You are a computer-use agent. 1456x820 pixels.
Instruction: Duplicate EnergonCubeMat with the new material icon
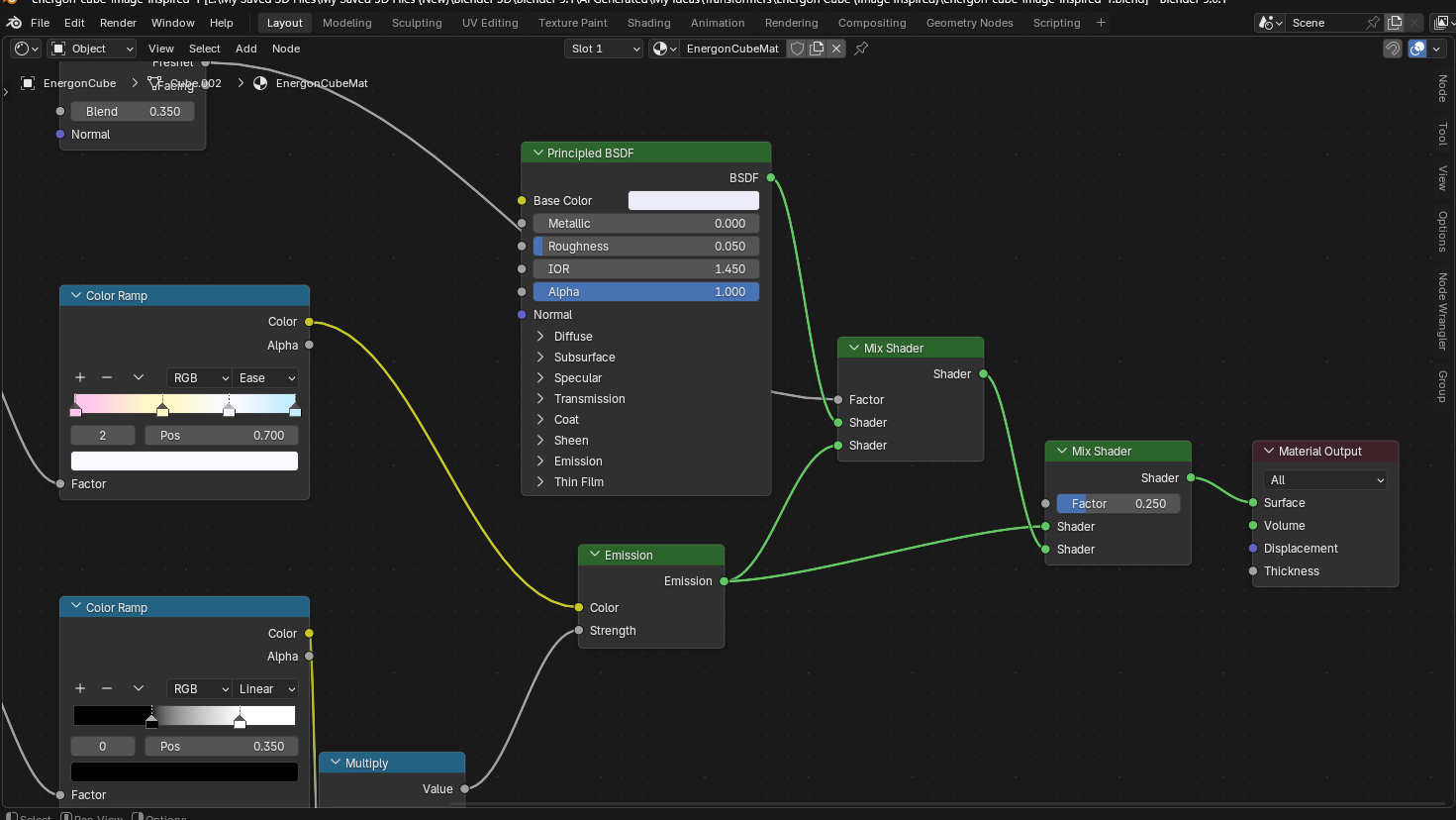[x=817, y=49]
